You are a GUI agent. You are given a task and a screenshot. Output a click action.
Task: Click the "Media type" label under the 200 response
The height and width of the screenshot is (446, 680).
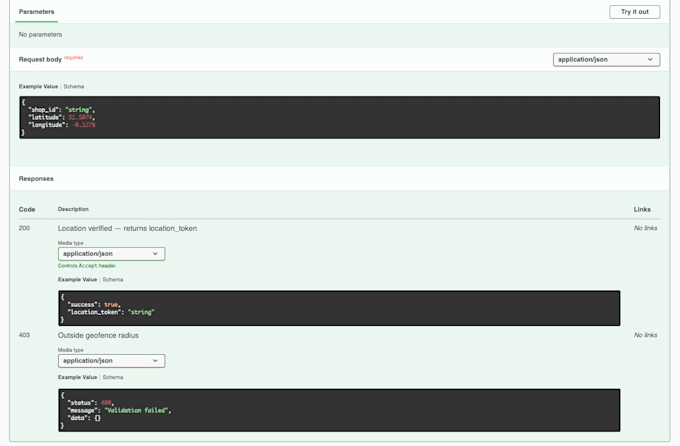[x=71, y=243]
